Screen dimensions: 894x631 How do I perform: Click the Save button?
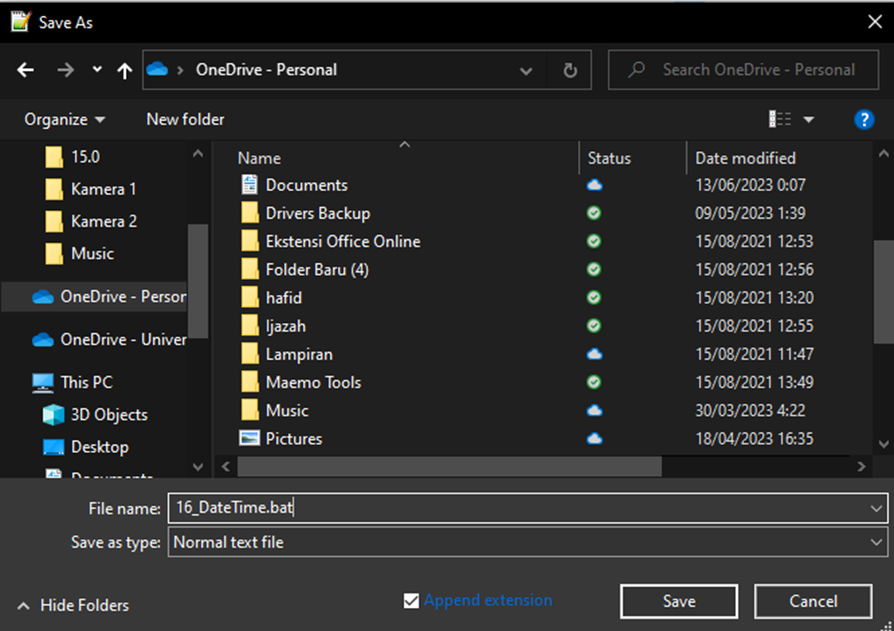678,601
